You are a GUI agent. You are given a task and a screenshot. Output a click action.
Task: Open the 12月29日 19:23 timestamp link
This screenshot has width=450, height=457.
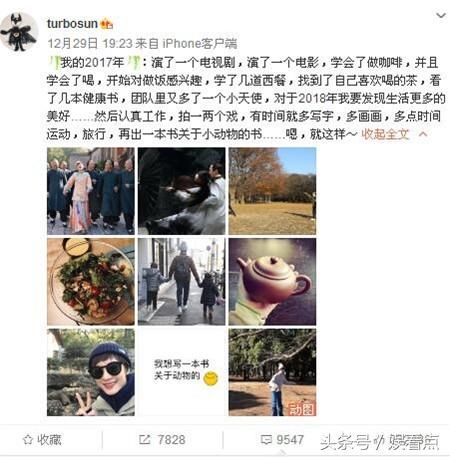(x=90, y=43)
